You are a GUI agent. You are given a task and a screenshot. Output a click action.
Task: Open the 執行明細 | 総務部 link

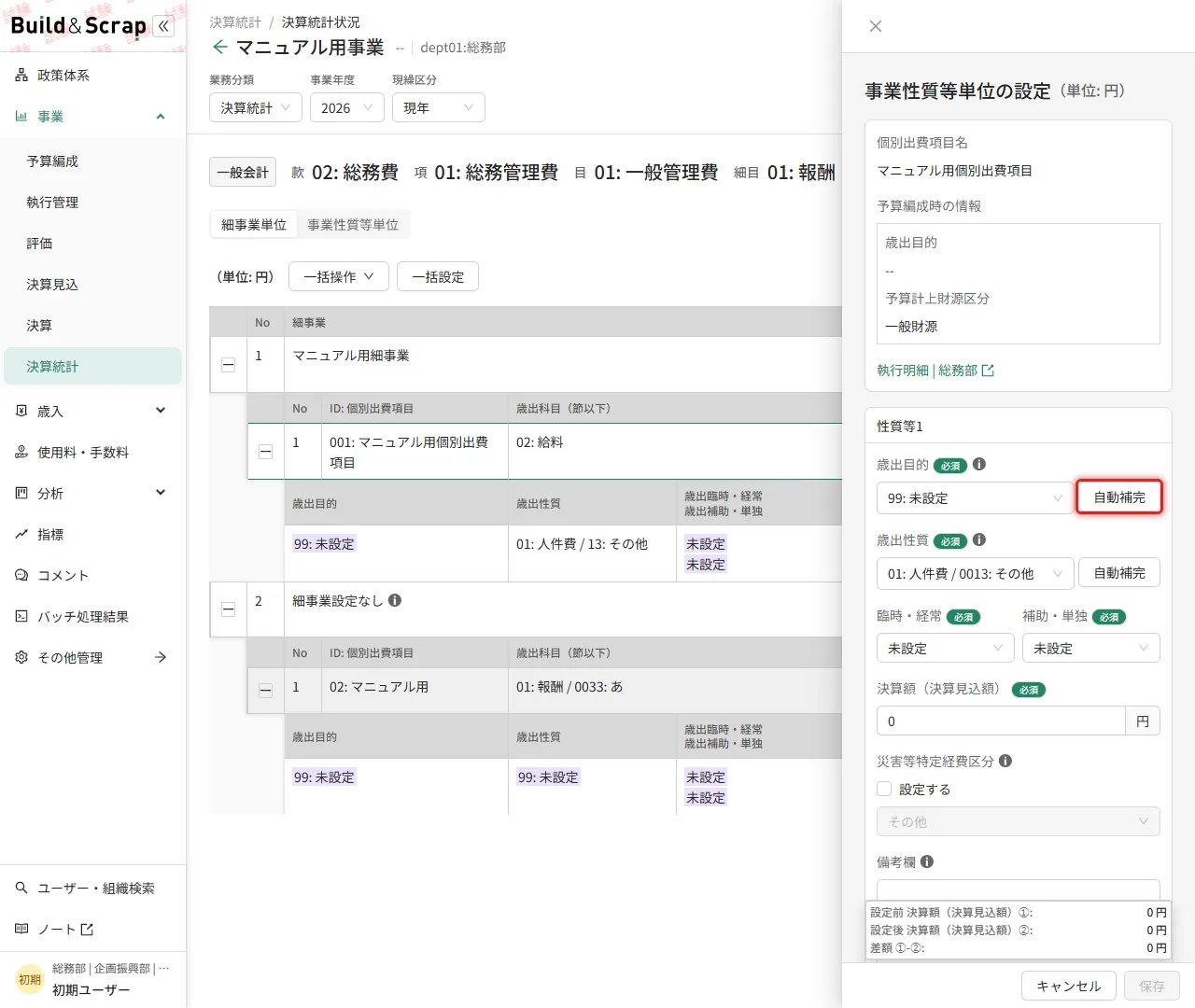click(935, 371)
